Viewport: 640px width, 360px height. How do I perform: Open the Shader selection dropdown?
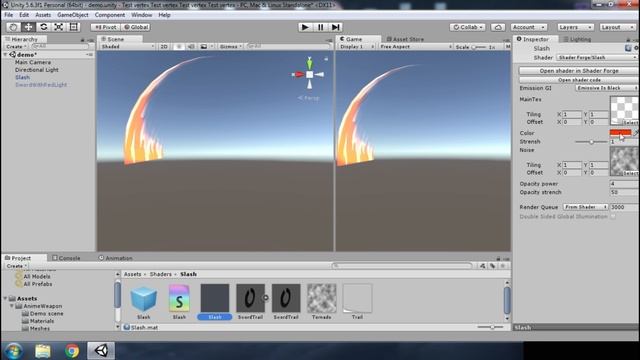(x=597, y=58)
